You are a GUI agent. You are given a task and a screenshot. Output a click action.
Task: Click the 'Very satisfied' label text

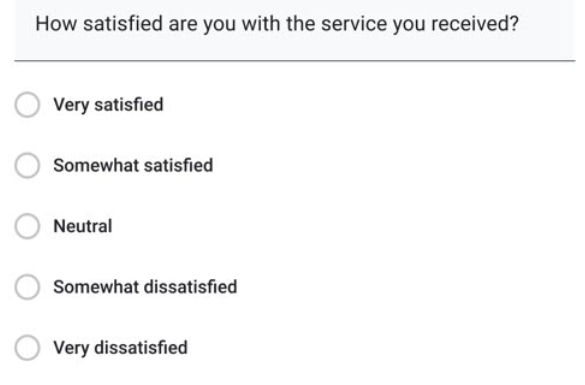point(108,105)
